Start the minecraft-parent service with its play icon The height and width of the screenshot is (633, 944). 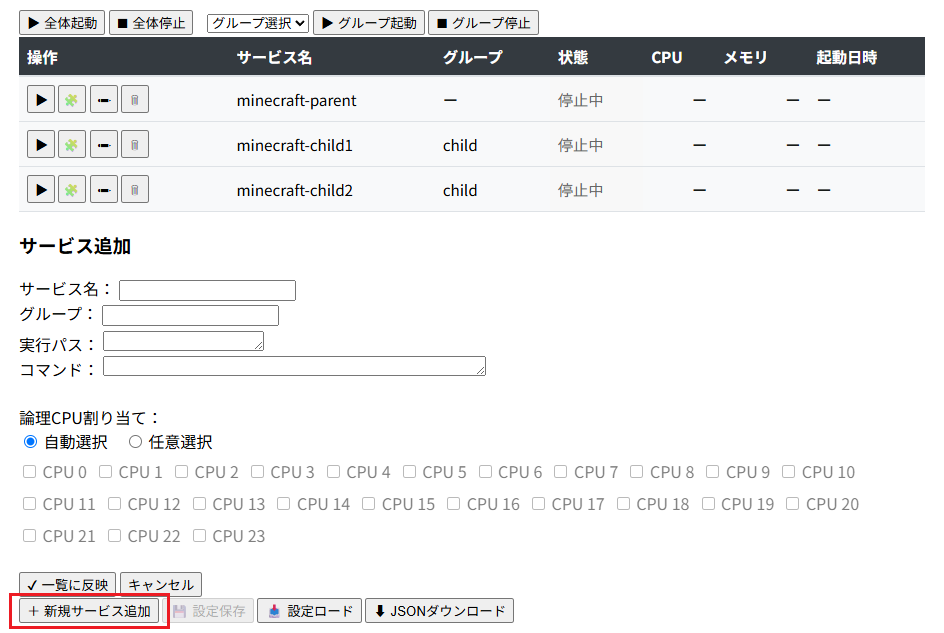[x=40, y=99]
